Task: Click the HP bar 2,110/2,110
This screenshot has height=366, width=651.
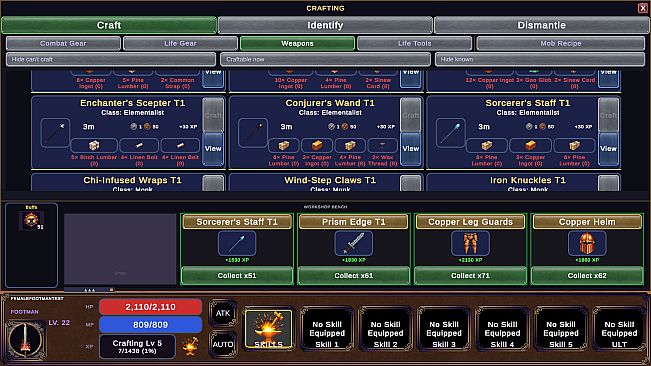Action: coord(150,307)
